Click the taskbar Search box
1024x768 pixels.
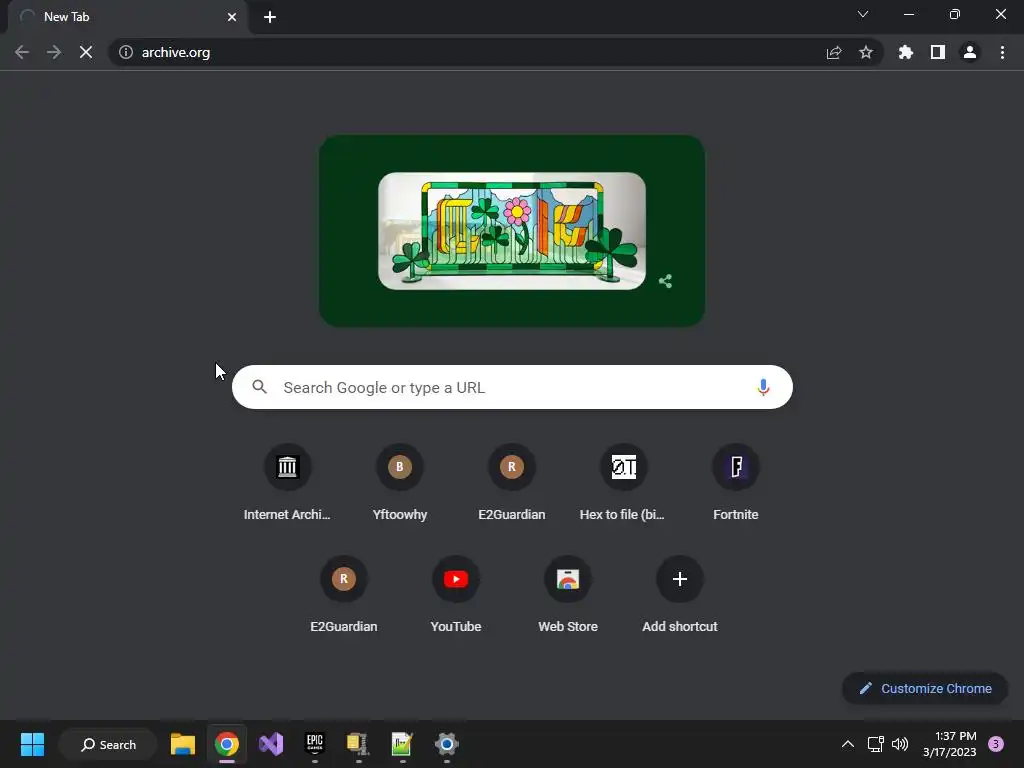(108, 744)
